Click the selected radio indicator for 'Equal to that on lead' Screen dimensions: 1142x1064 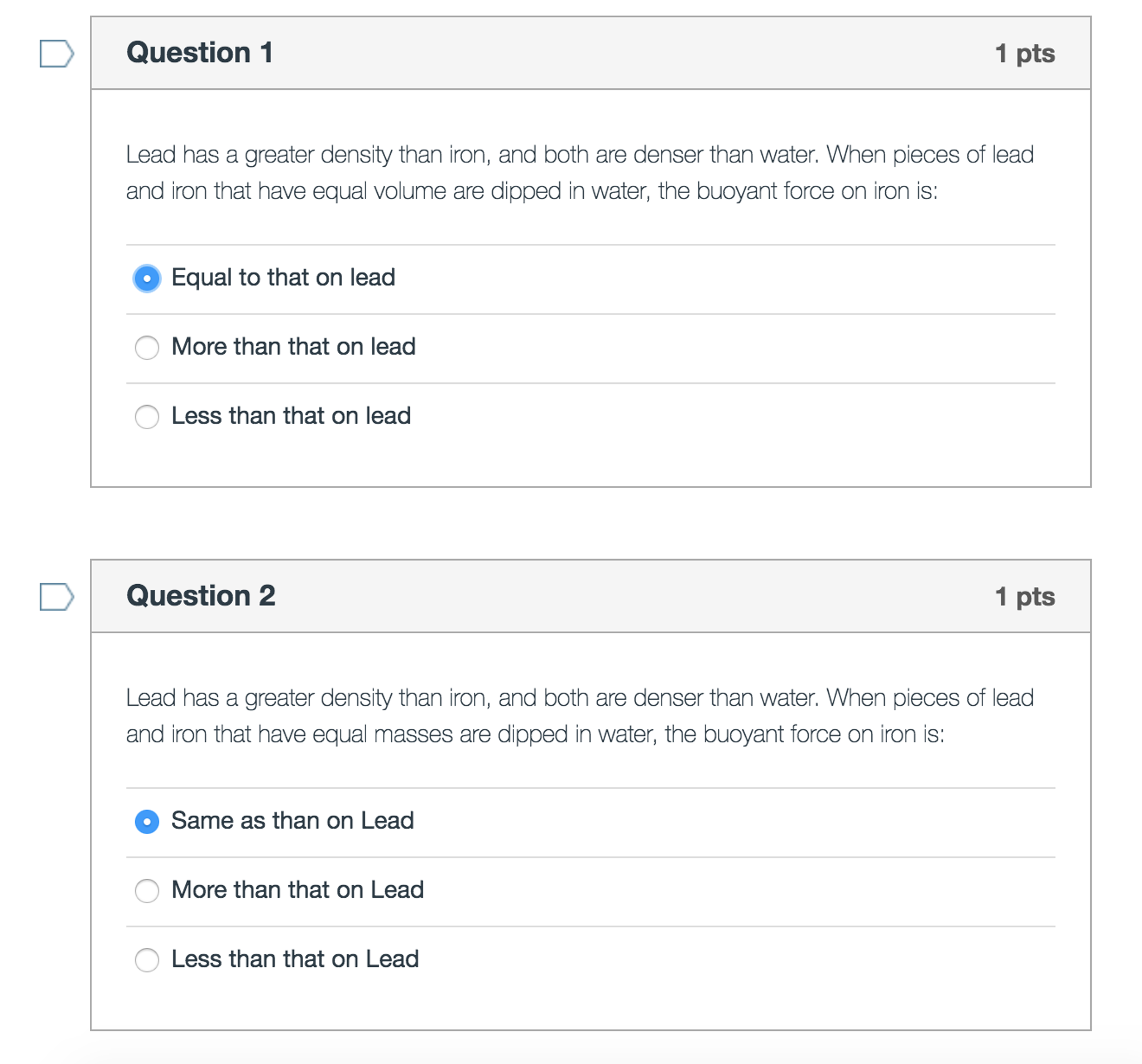147,278
